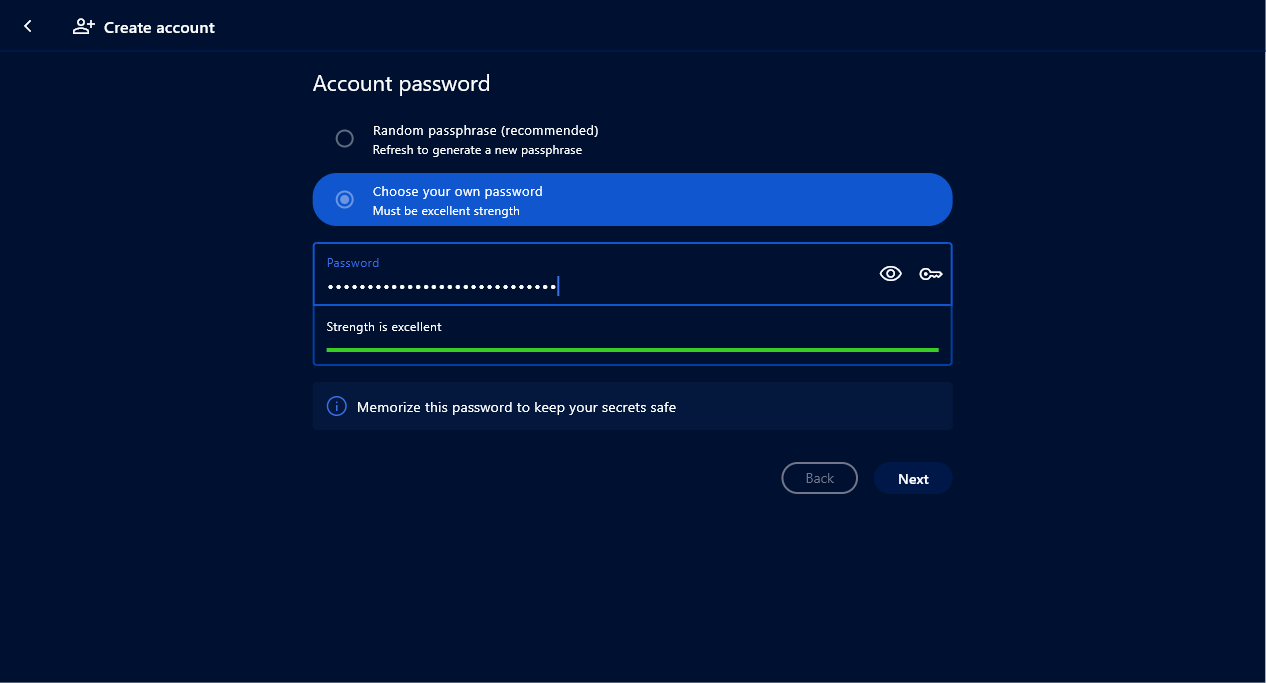Click the back arrow in the header
Viewport: 1266px width, 683px height.
[x=28, y=27]
